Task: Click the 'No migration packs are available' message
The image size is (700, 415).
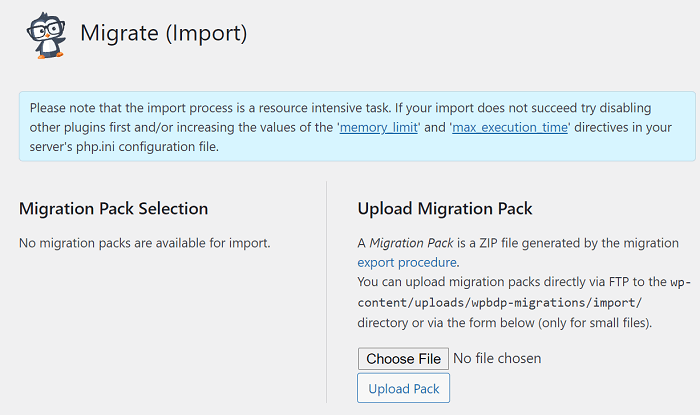Action: (x=145, y=243)
